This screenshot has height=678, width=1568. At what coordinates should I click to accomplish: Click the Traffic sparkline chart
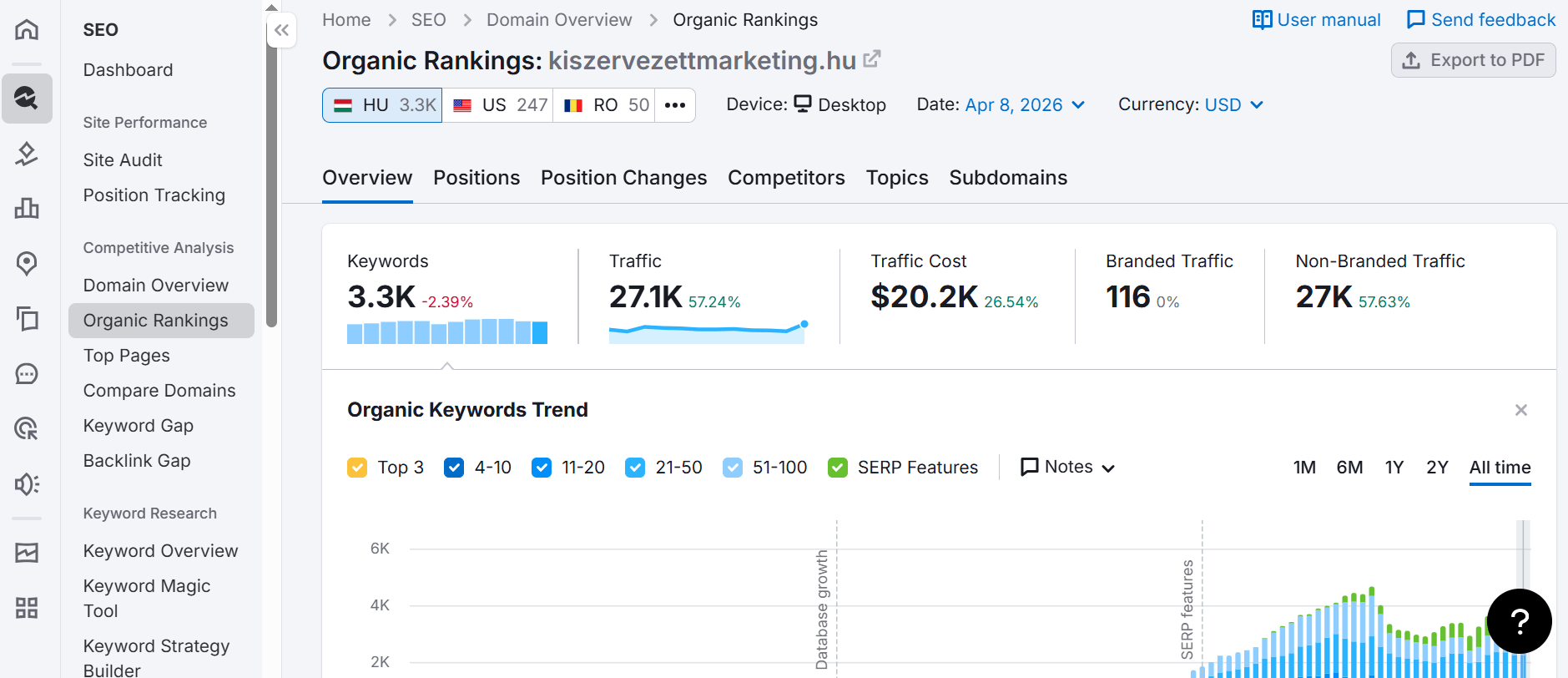tap(708, 331)
